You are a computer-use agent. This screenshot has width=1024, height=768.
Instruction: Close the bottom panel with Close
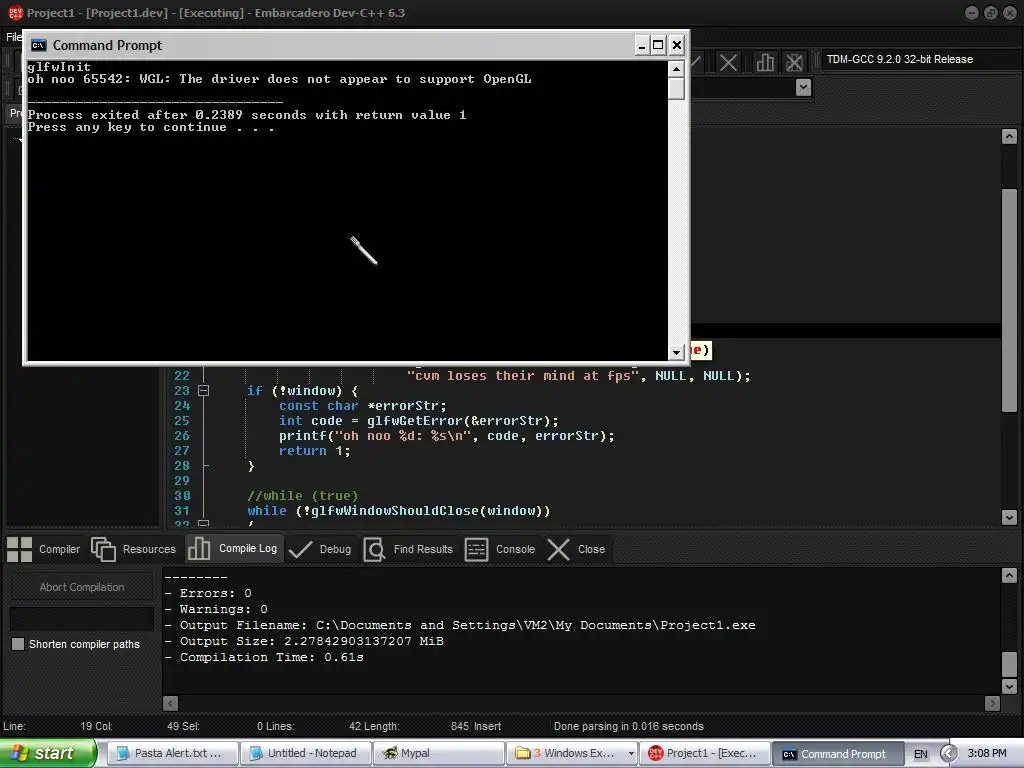[x=576, y=549]
